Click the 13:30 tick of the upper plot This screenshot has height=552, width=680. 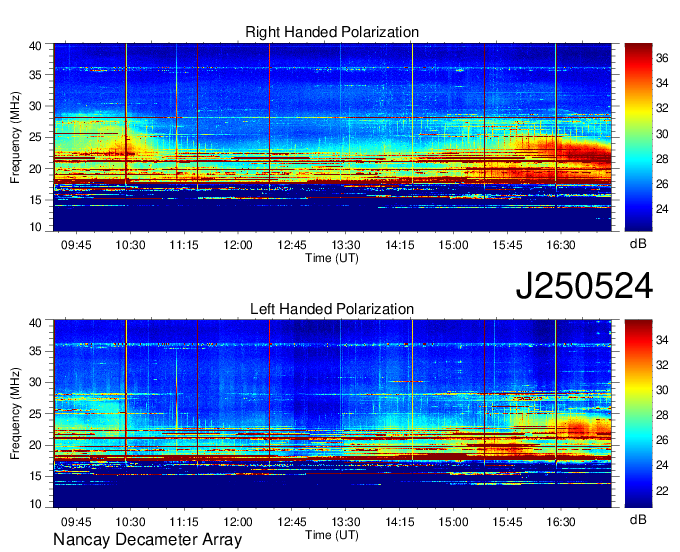(x=346, y=245)
